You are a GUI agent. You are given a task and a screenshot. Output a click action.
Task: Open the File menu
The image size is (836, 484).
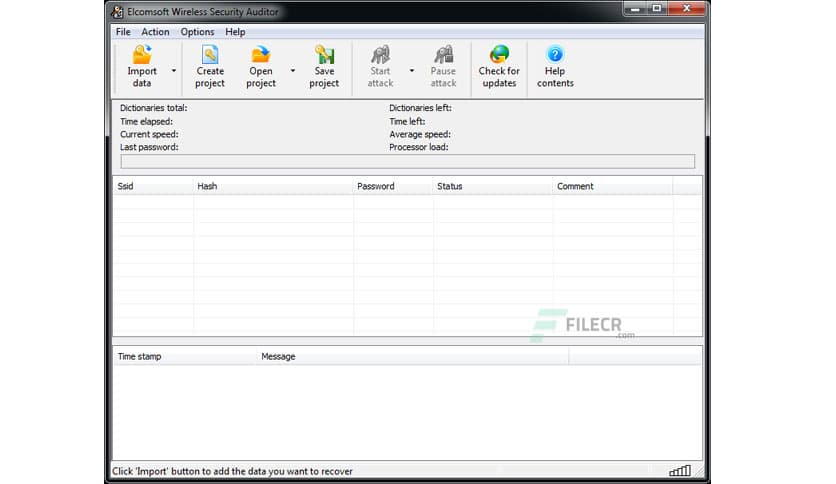(x=123, y=32)
